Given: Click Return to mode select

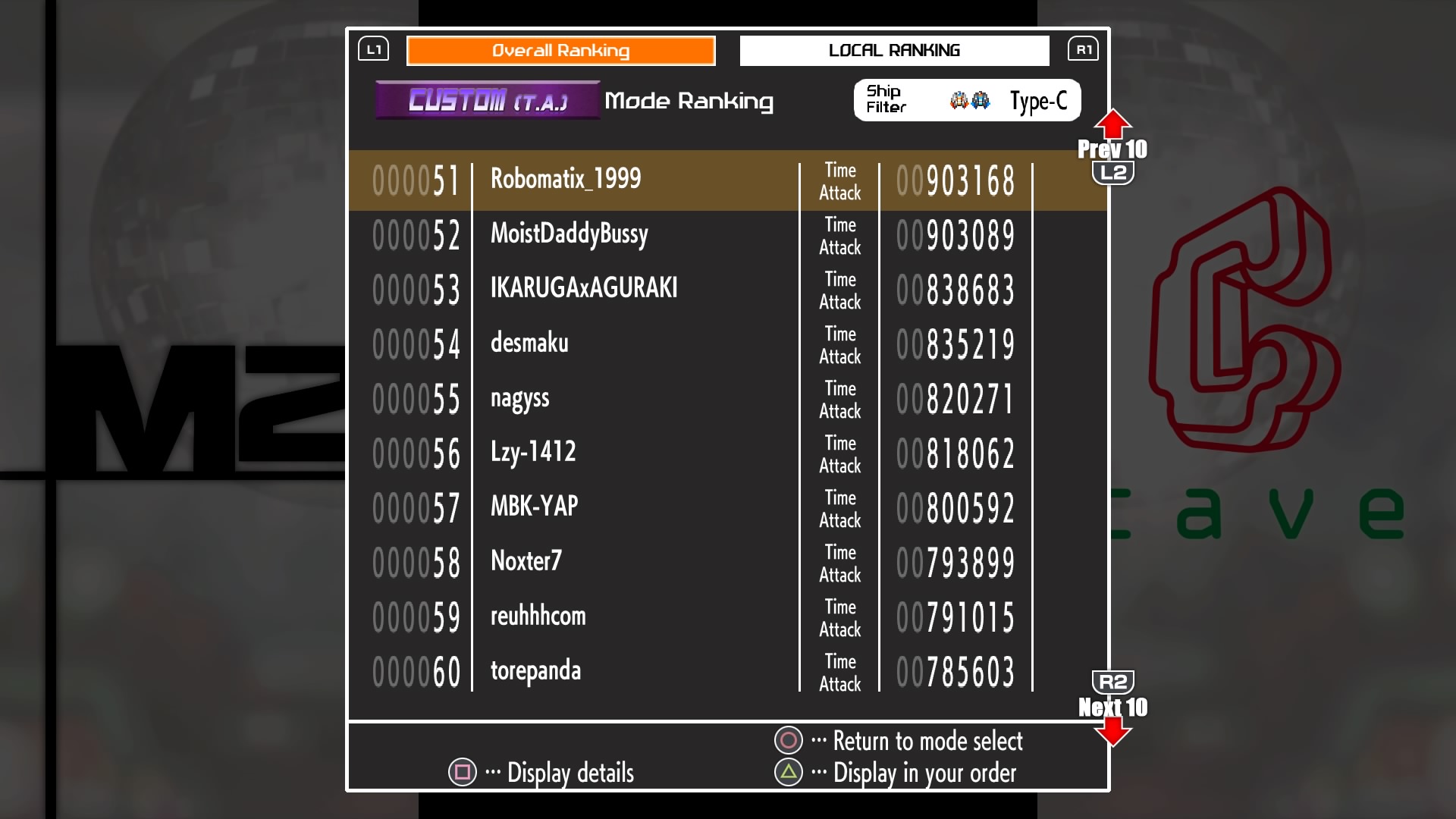Looking at the screenshot, I should point(927,741).
